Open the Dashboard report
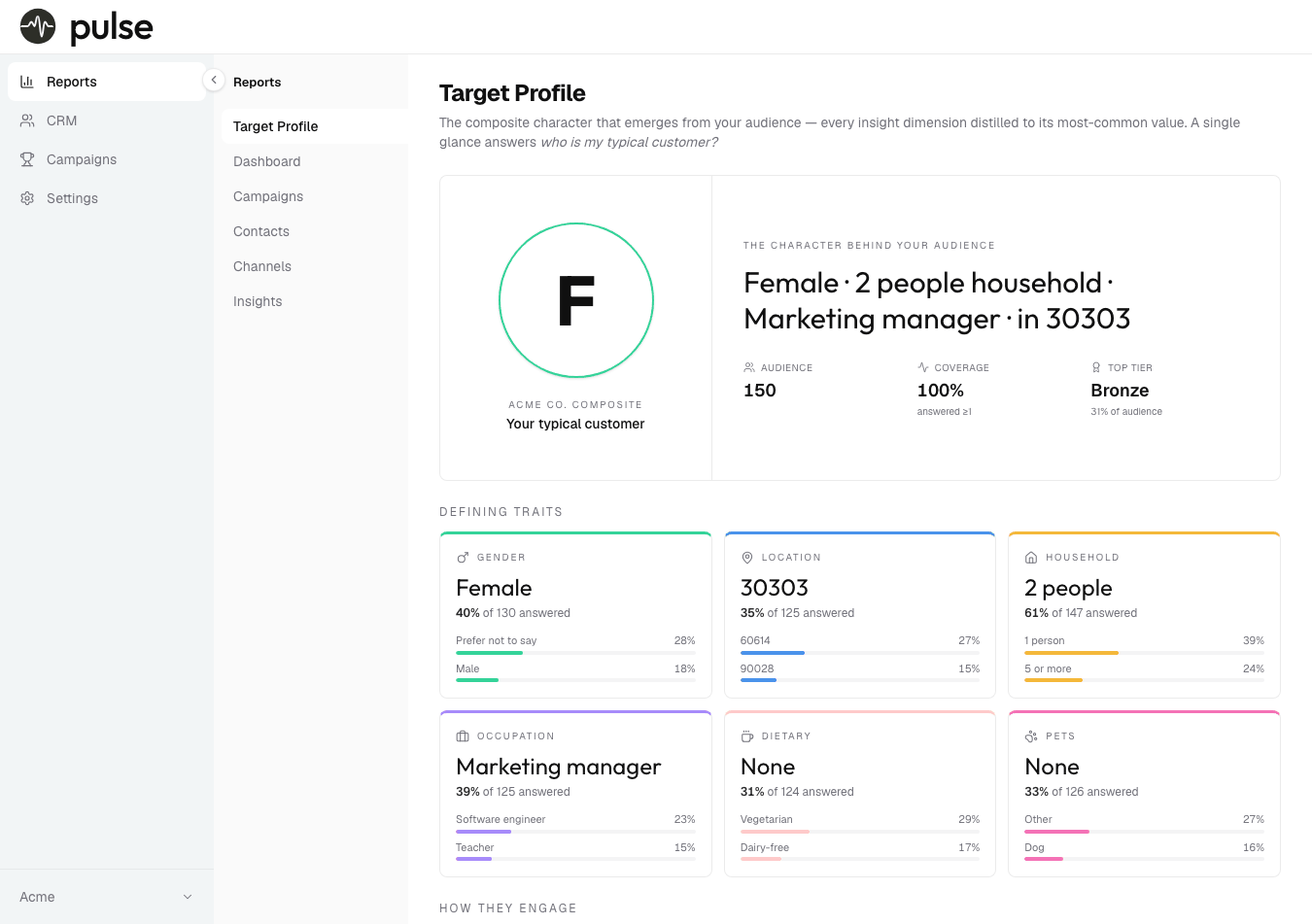The image size is (1312, 924). (315, 161)
